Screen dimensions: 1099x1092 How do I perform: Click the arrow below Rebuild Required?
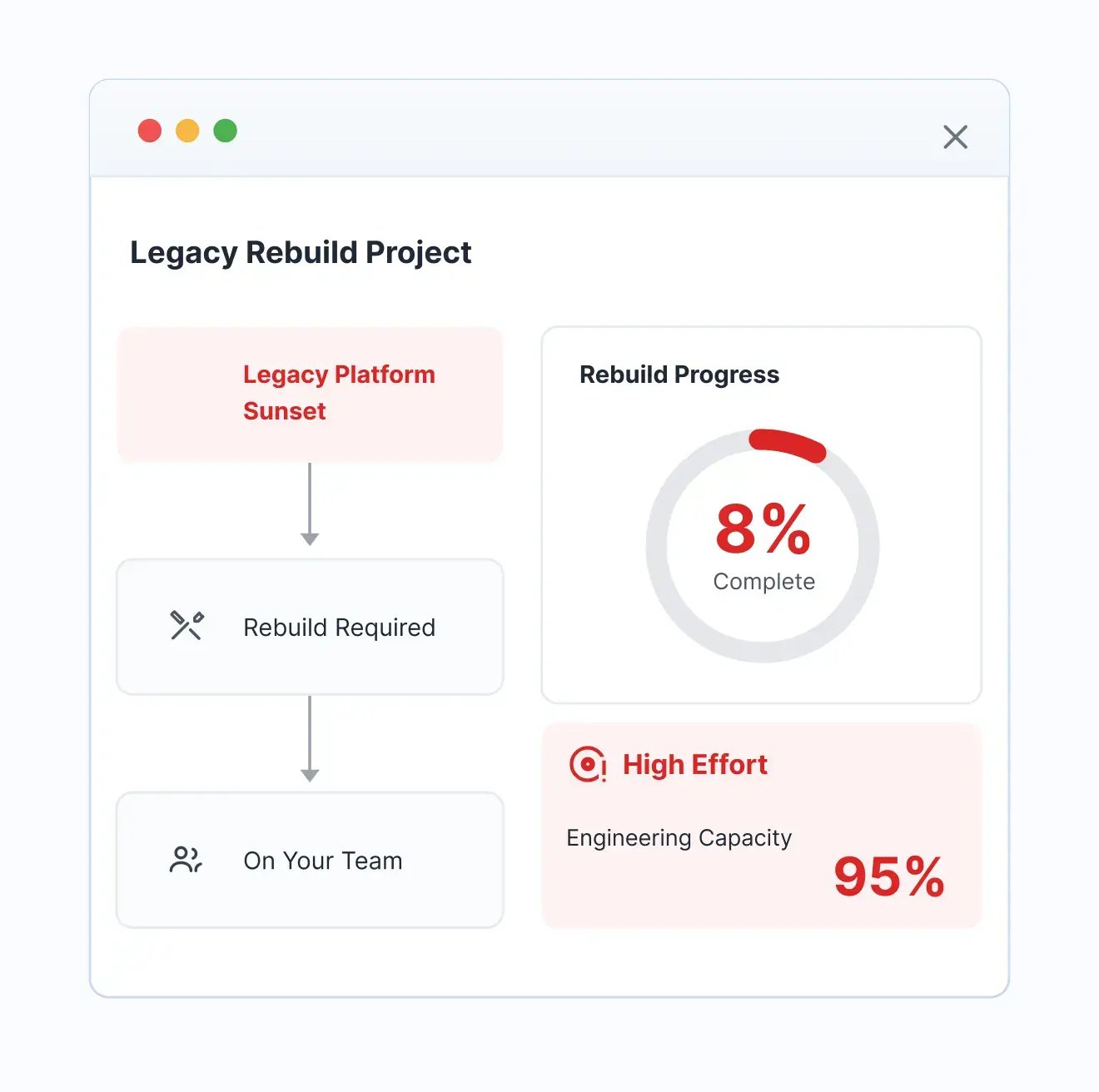pyautogui.click(x=310, y=739)
